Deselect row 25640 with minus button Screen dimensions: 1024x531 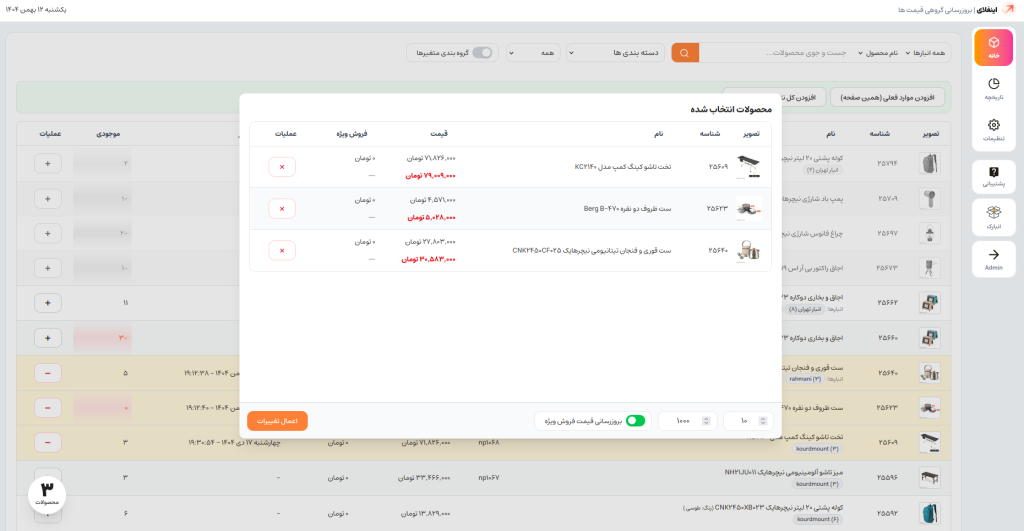[x=48, y=373]
